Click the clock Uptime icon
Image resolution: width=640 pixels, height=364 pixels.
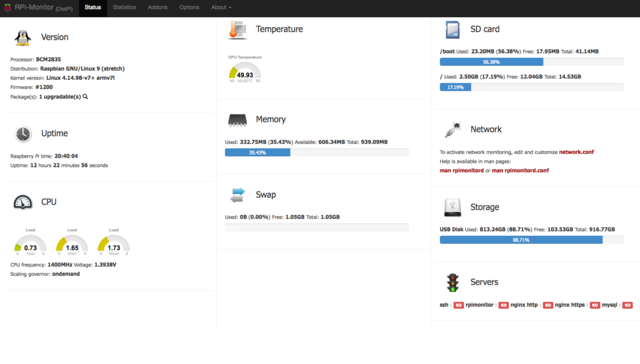(23, 133)
